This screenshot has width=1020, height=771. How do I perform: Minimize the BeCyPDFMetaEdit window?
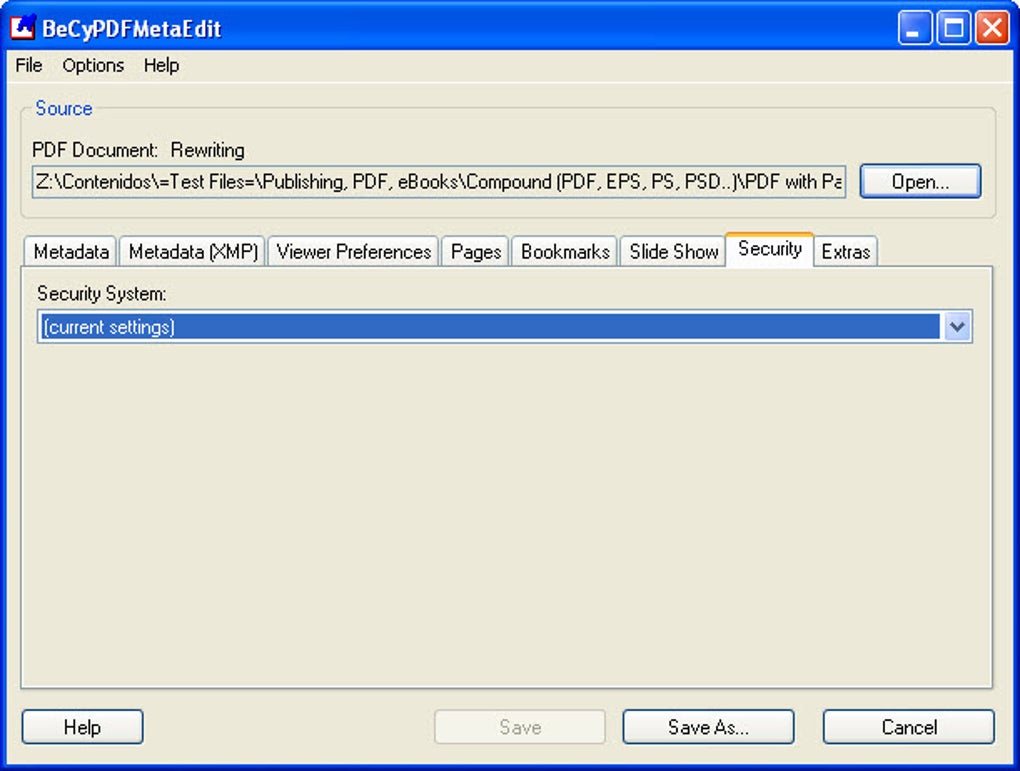tap(915, 27)
